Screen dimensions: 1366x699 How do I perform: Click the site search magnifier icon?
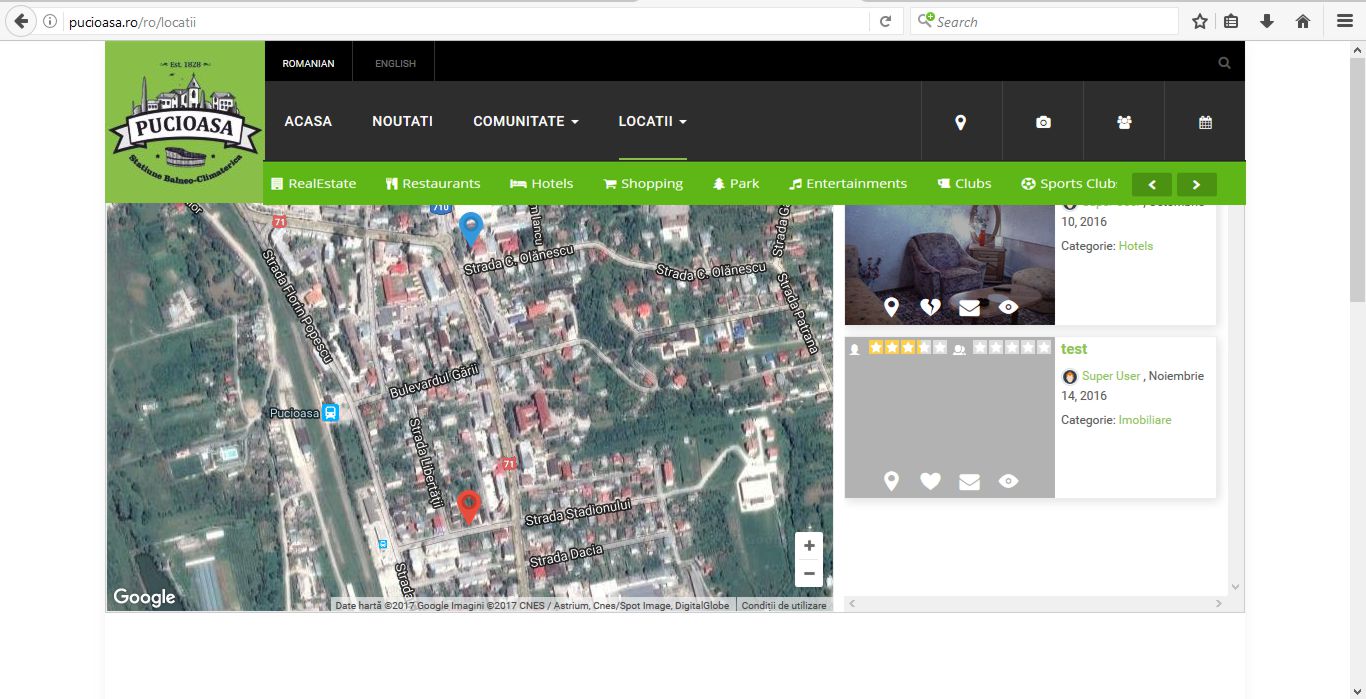tap(1224, 63)
